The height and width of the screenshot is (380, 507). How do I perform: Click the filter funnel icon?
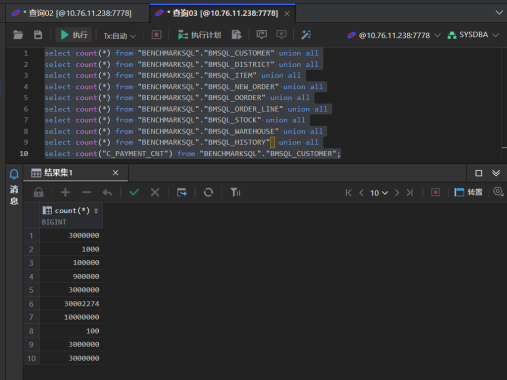(x=235, y=192)
